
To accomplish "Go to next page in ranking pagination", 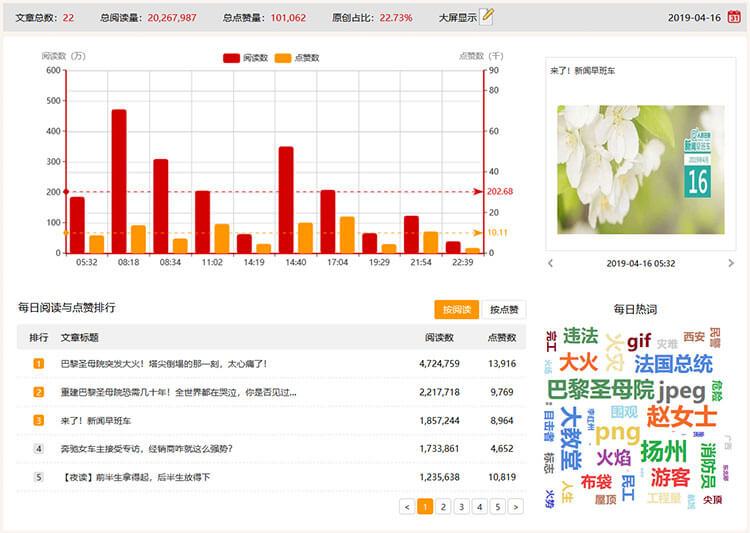I will pos(515,507).
